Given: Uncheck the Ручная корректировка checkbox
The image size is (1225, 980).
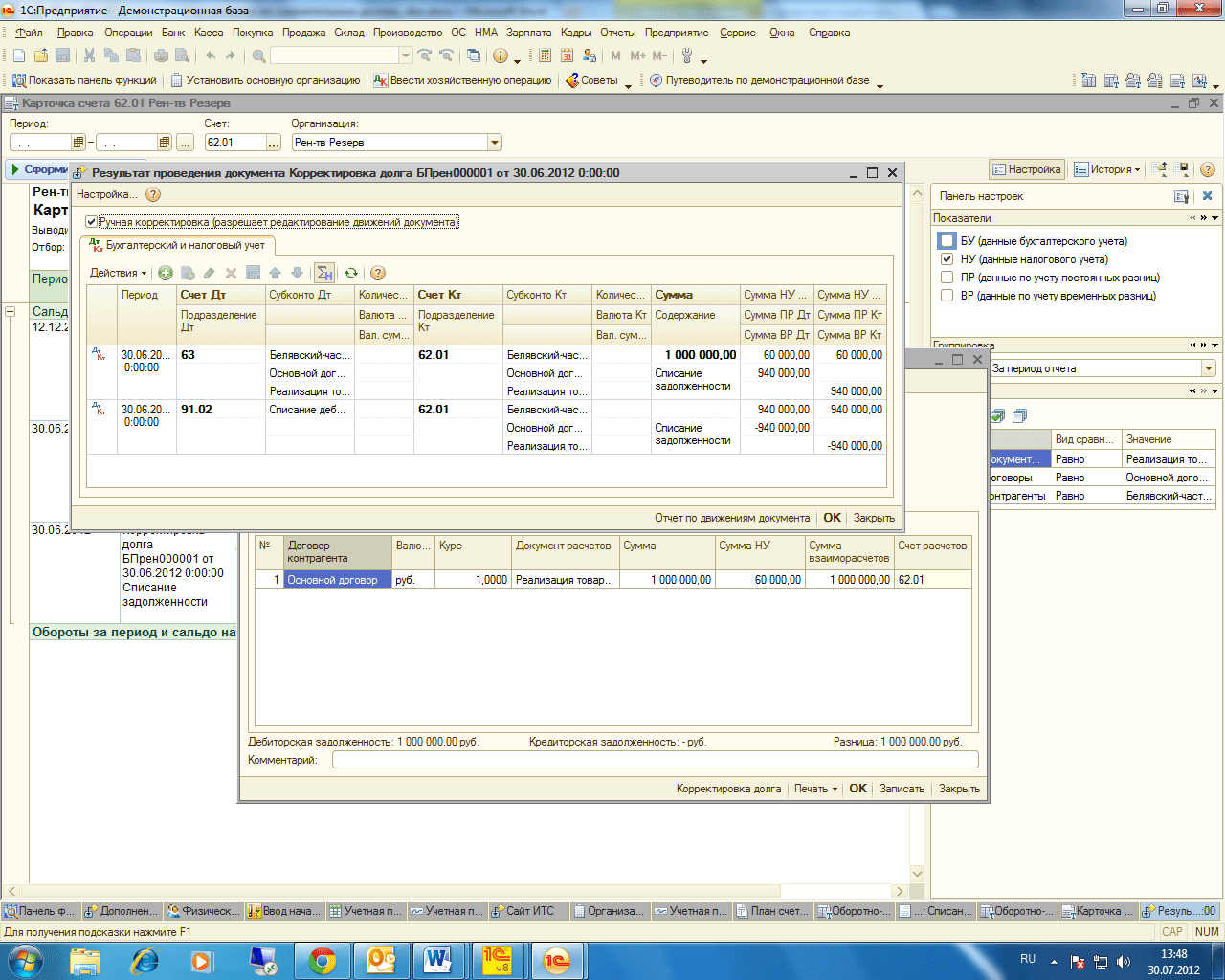Looking at the screenshot, I should 92,222.
